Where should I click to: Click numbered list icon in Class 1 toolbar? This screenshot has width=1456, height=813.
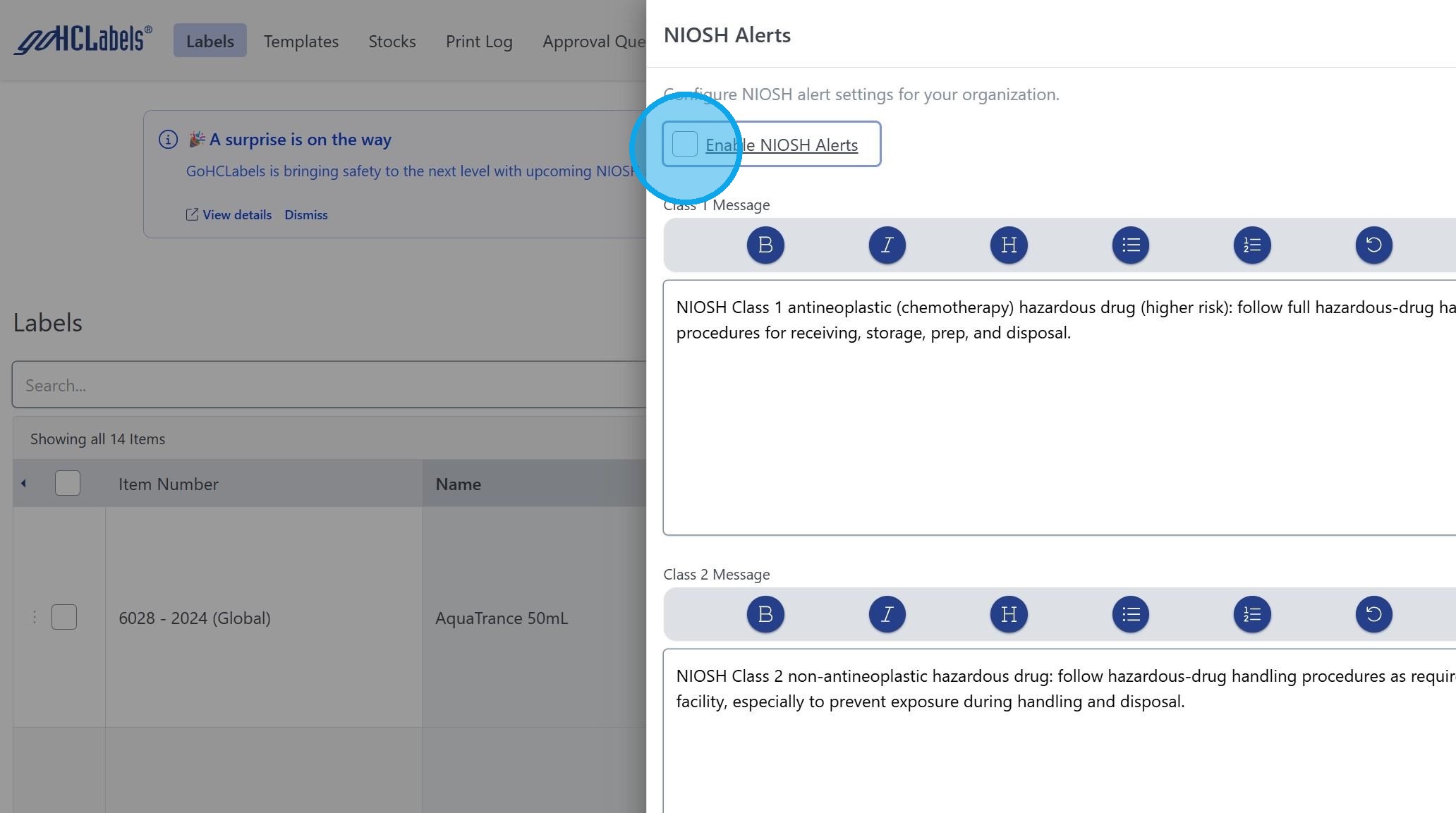1252,245
